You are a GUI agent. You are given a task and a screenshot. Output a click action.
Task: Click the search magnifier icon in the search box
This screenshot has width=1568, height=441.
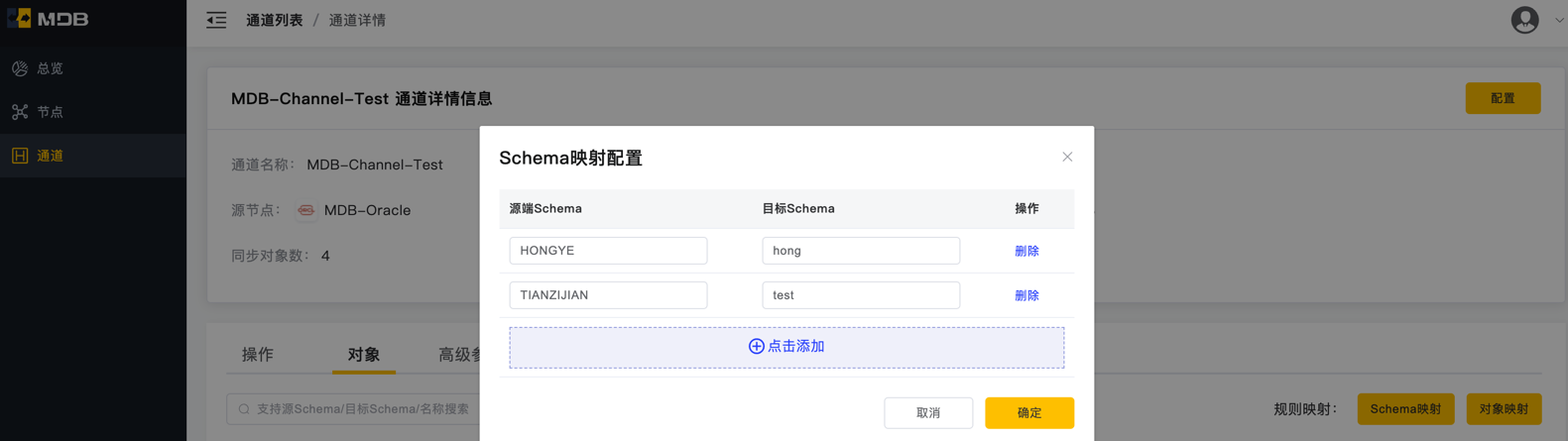[244, 408]
